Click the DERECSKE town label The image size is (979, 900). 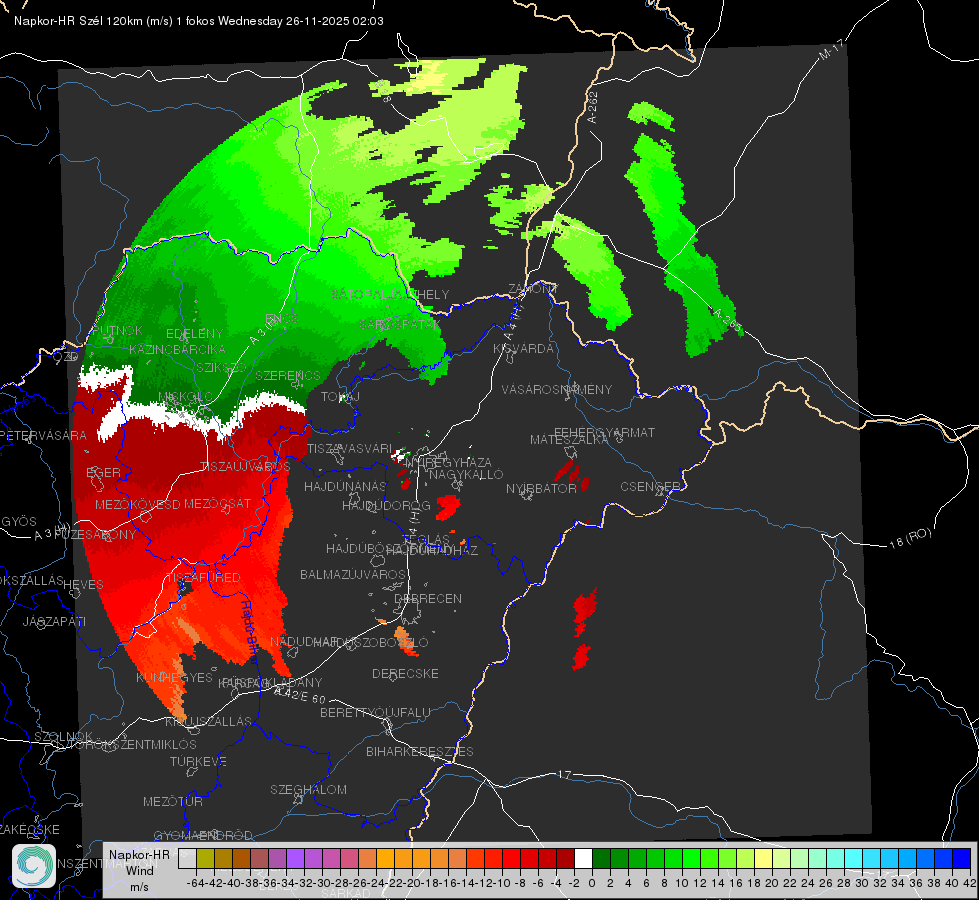[405, 673]
